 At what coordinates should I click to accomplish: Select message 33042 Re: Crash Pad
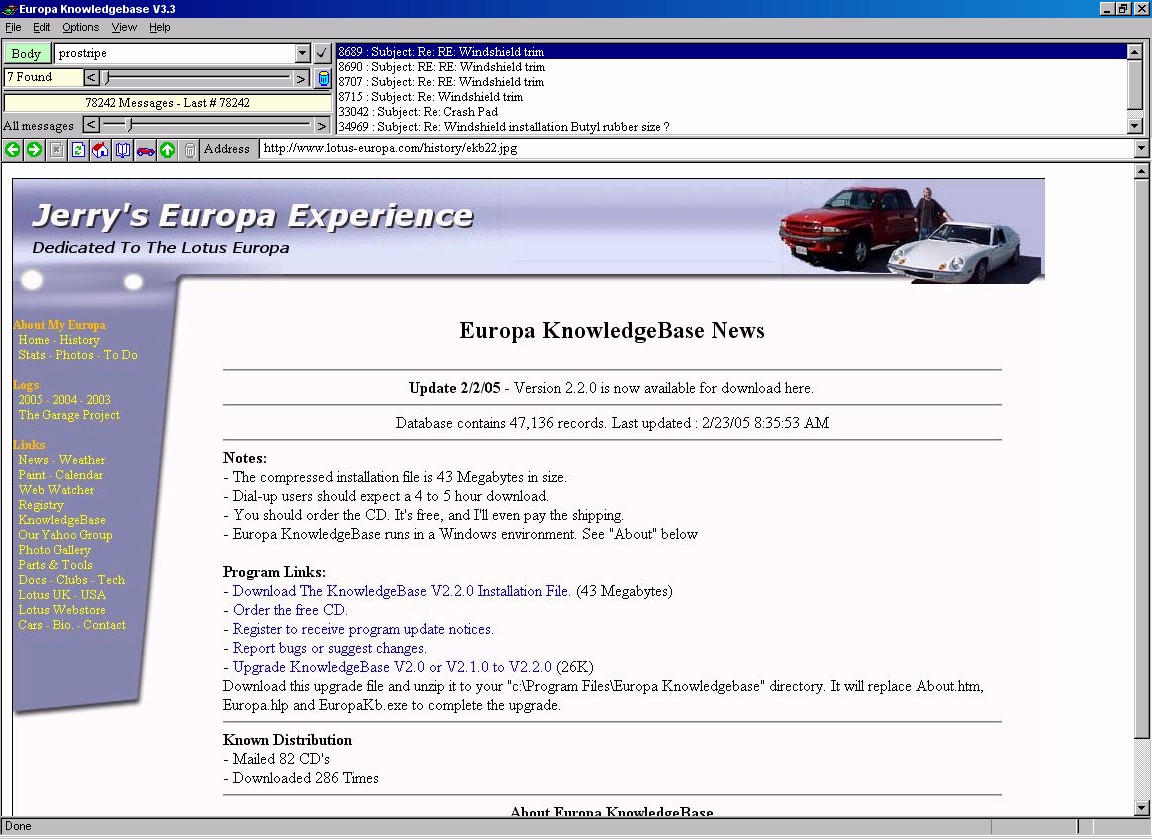418,112
